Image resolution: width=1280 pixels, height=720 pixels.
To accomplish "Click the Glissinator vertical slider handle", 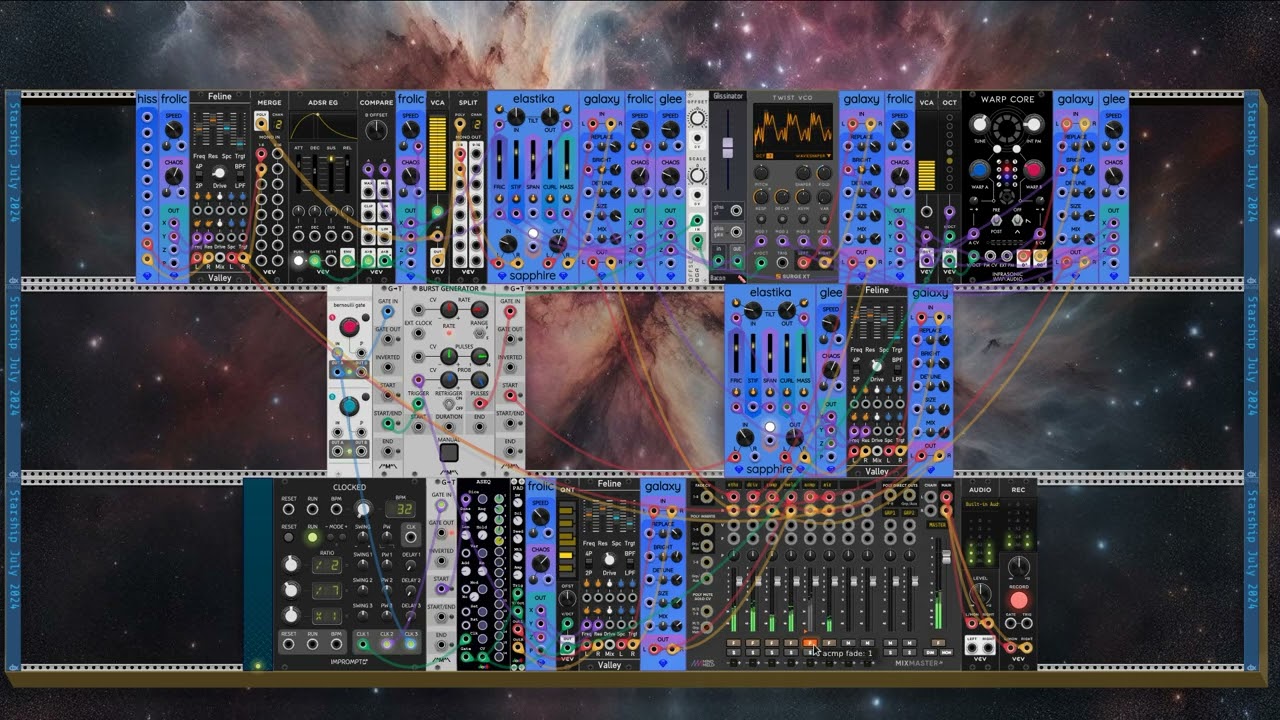I will click(x=727, y=148).
